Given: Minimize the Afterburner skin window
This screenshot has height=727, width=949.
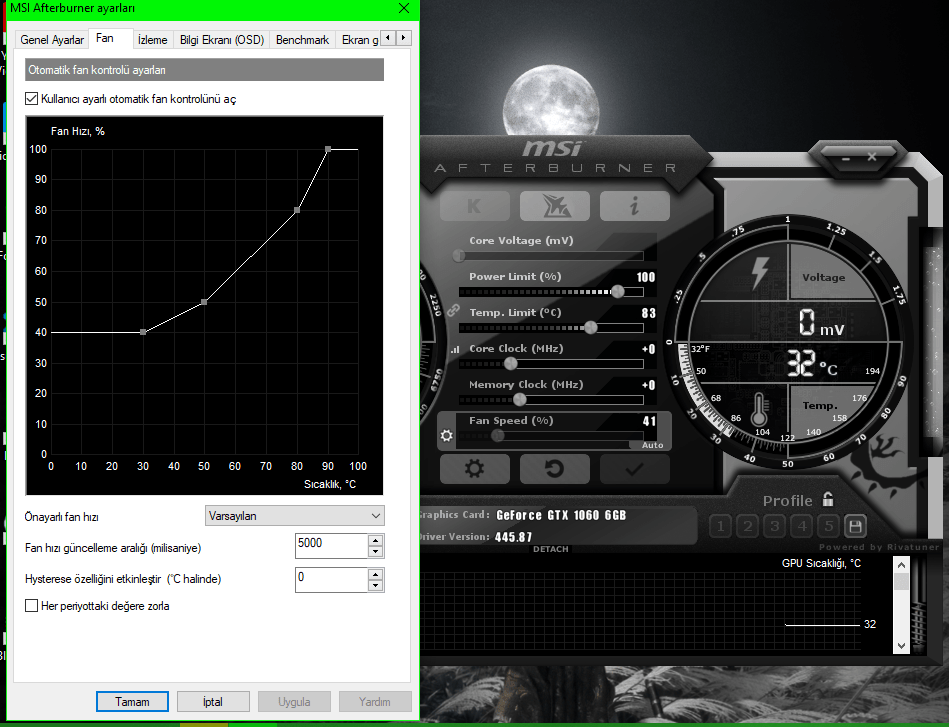Looking at the screenshot, I should [x=846, y=159].
